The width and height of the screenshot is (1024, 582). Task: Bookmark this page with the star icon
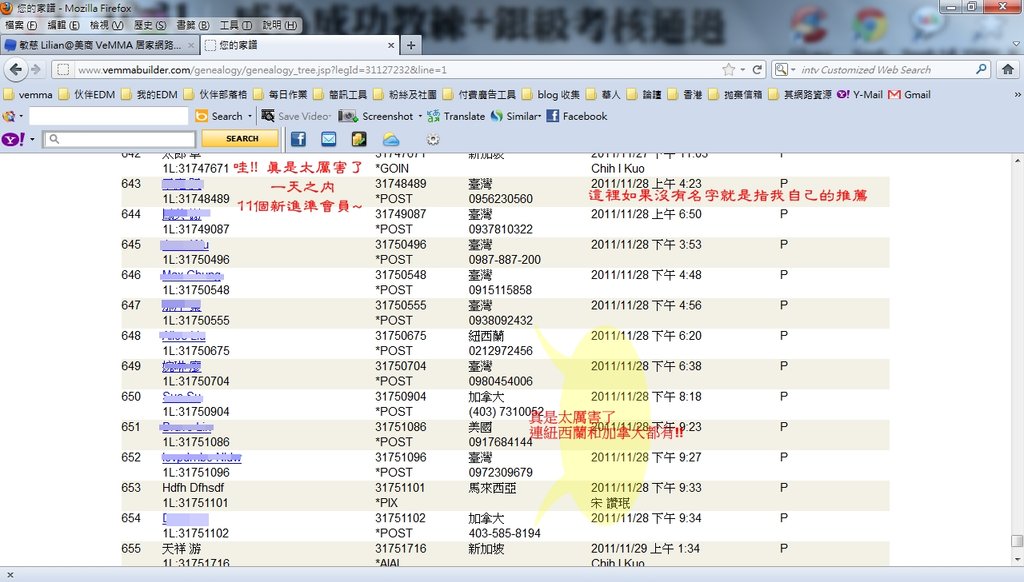click(x=728, y=69)
